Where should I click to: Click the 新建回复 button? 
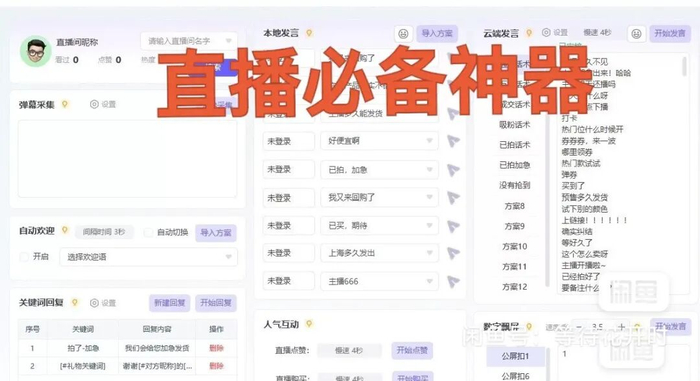point(170,303)
